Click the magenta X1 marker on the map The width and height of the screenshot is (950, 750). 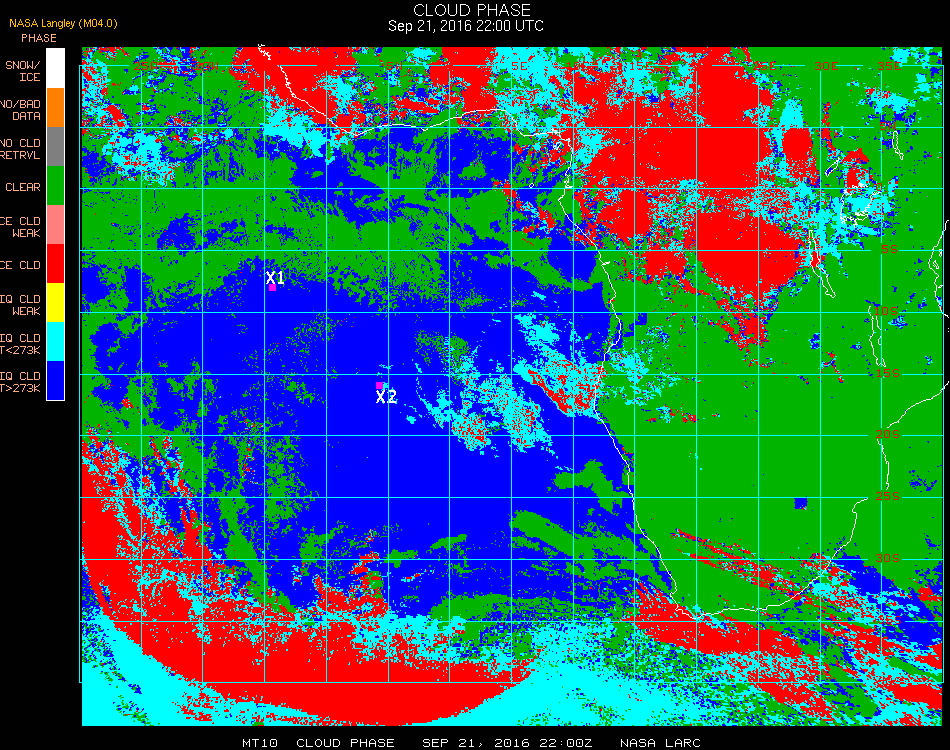273,288
